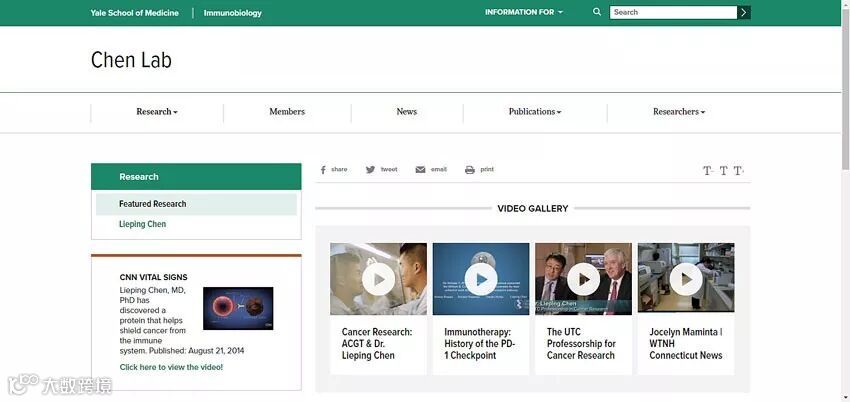This screenshot has width=850, height=402.
Task: Open the Members page
Action: (287, 112)
